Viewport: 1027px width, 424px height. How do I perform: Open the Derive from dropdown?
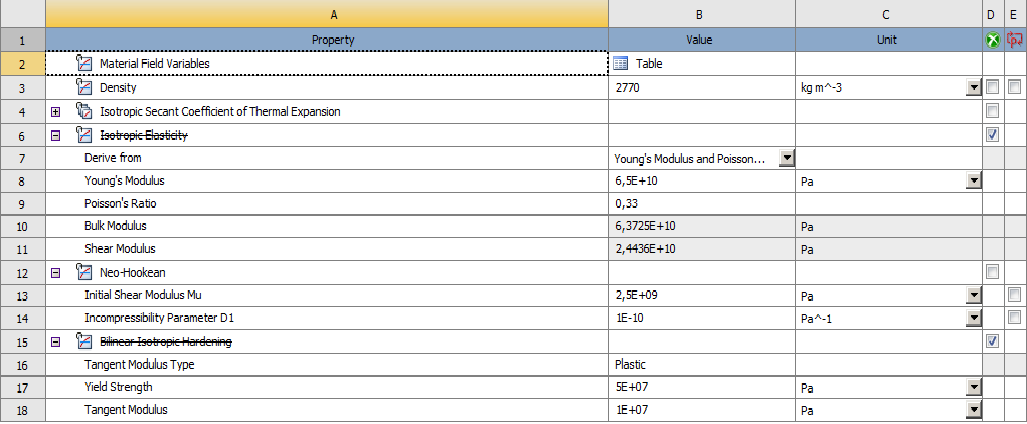click(x=787, y=158)
